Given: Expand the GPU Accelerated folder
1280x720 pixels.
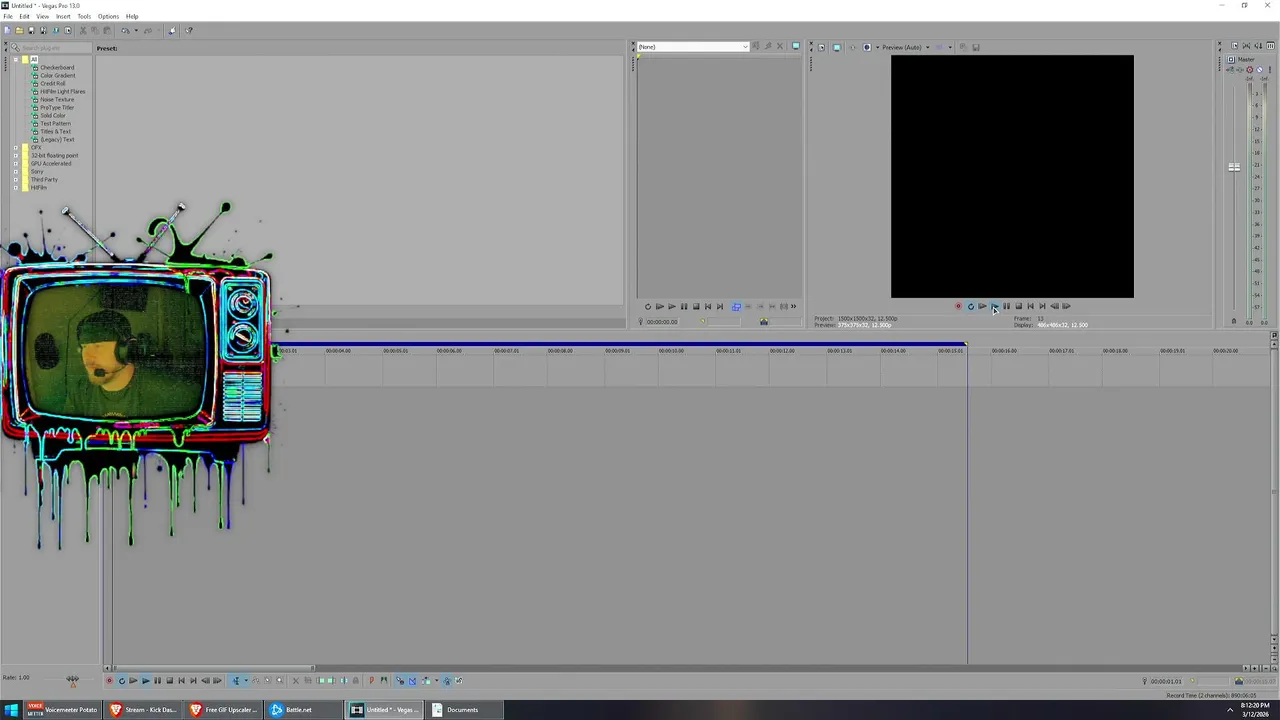Looking at the screenshot, I should pyautogui.click(x=16, y=164).
